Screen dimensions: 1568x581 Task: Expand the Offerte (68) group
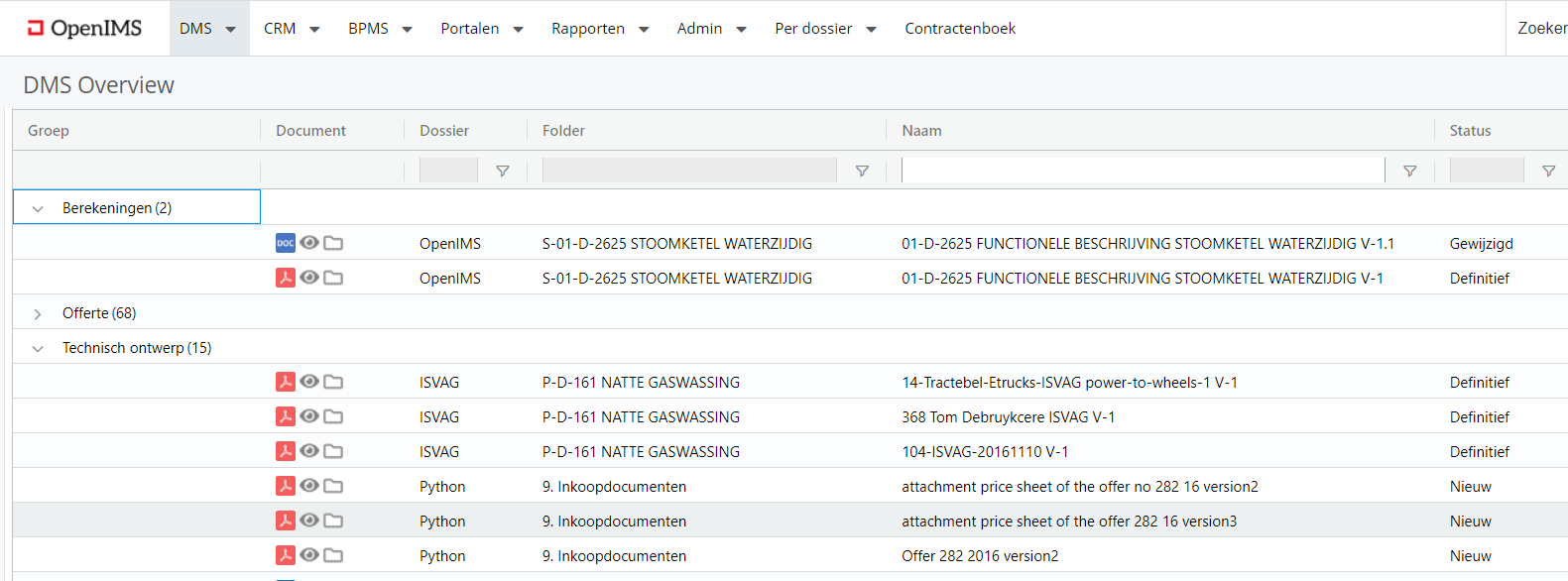[38, 314]
